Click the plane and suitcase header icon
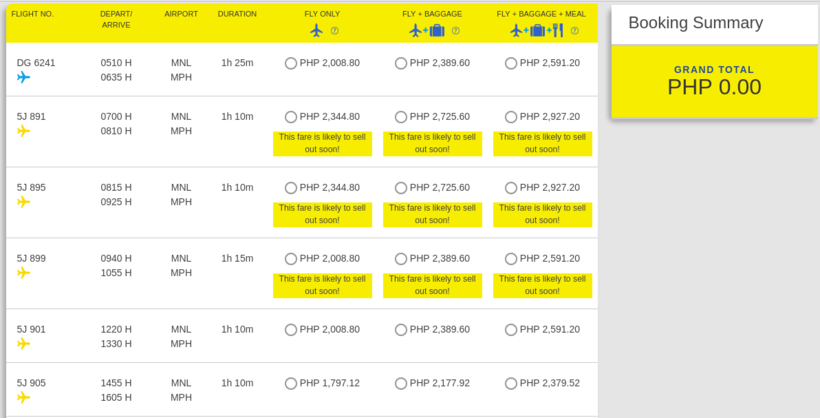 [427, 31]
